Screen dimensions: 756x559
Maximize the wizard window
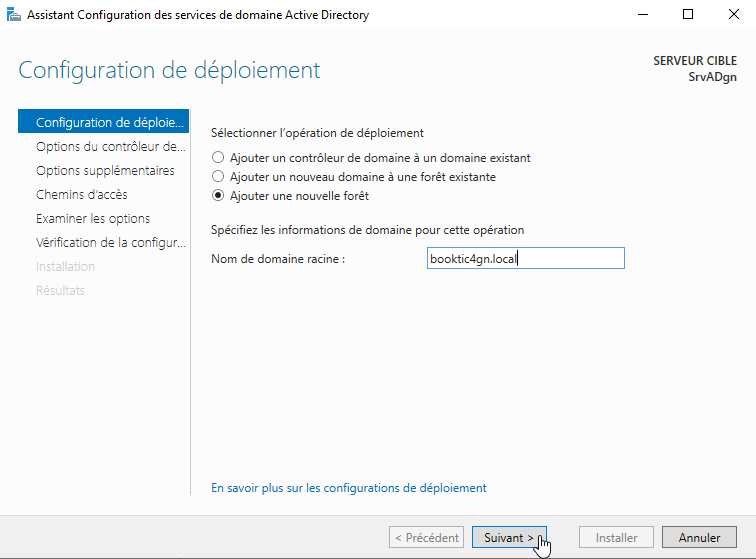688,14
